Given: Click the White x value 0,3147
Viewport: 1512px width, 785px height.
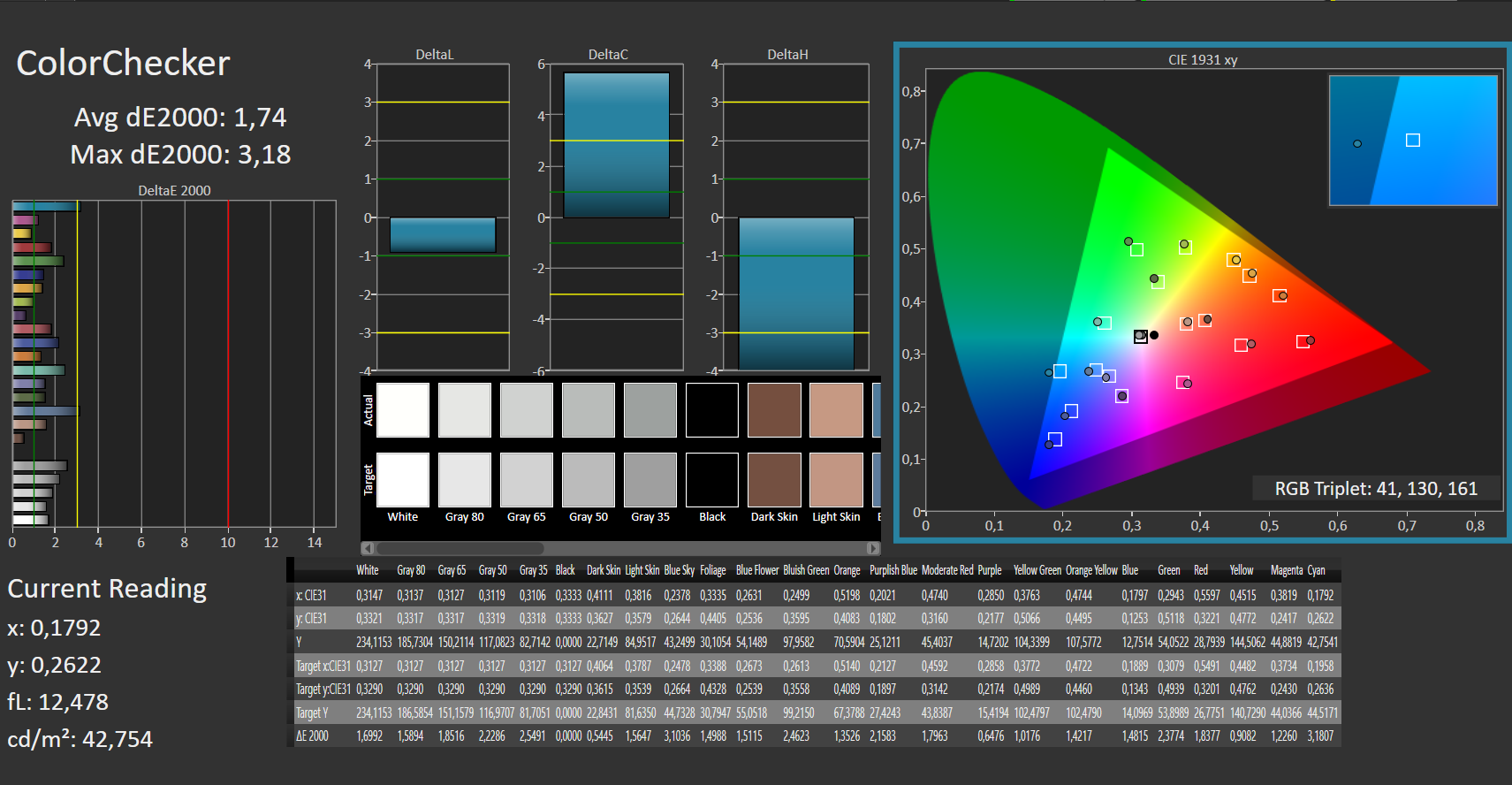Looking at the screenshot, I should click(x=369, y=595).
